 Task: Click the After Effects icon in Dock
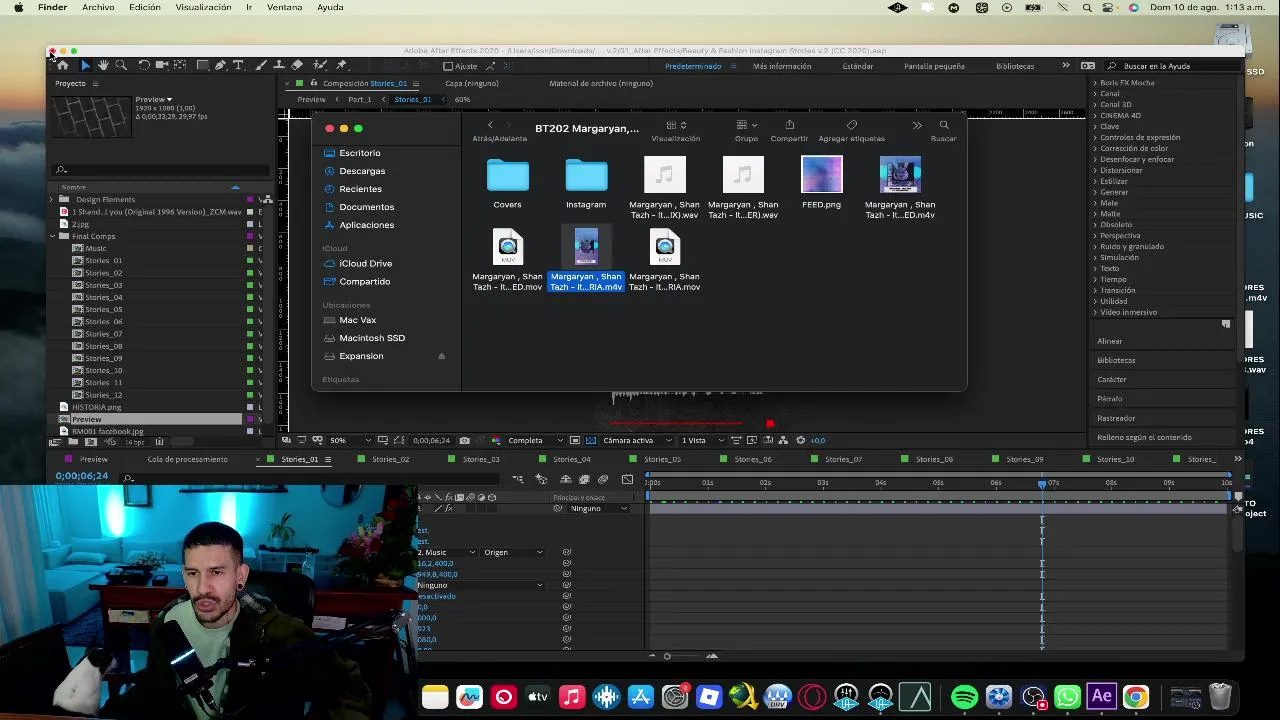point(1102,697)
